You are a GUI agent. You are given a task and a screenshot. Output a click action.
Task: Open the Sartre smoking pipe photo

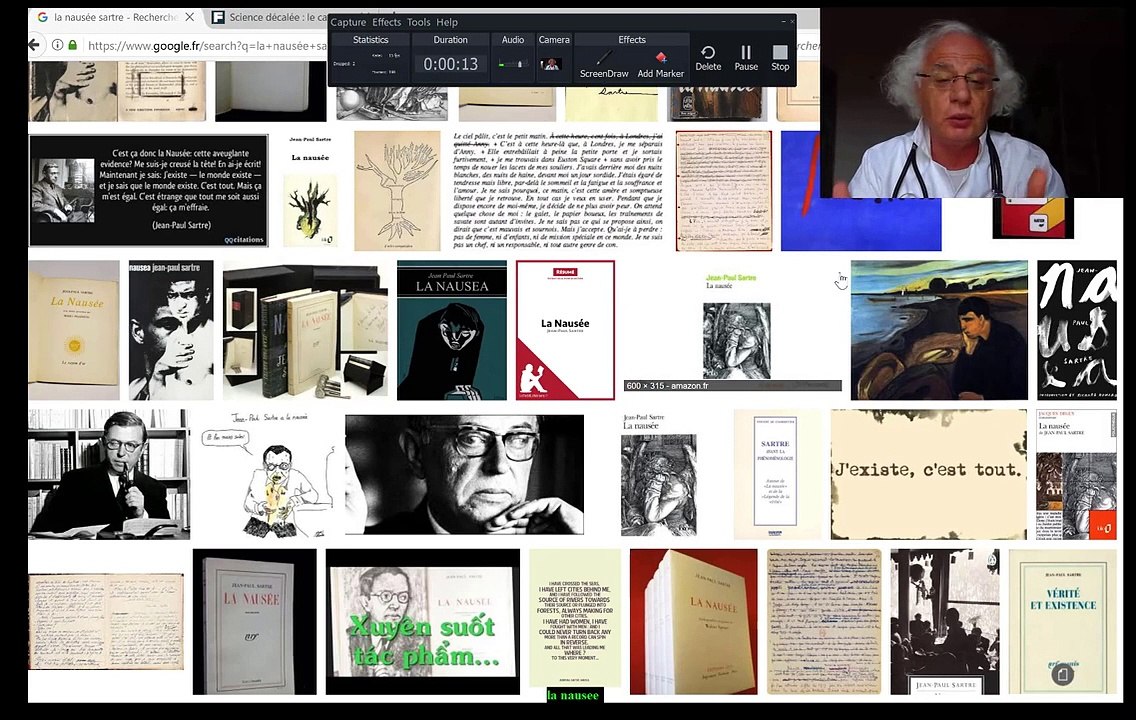[x=109, y=474]
